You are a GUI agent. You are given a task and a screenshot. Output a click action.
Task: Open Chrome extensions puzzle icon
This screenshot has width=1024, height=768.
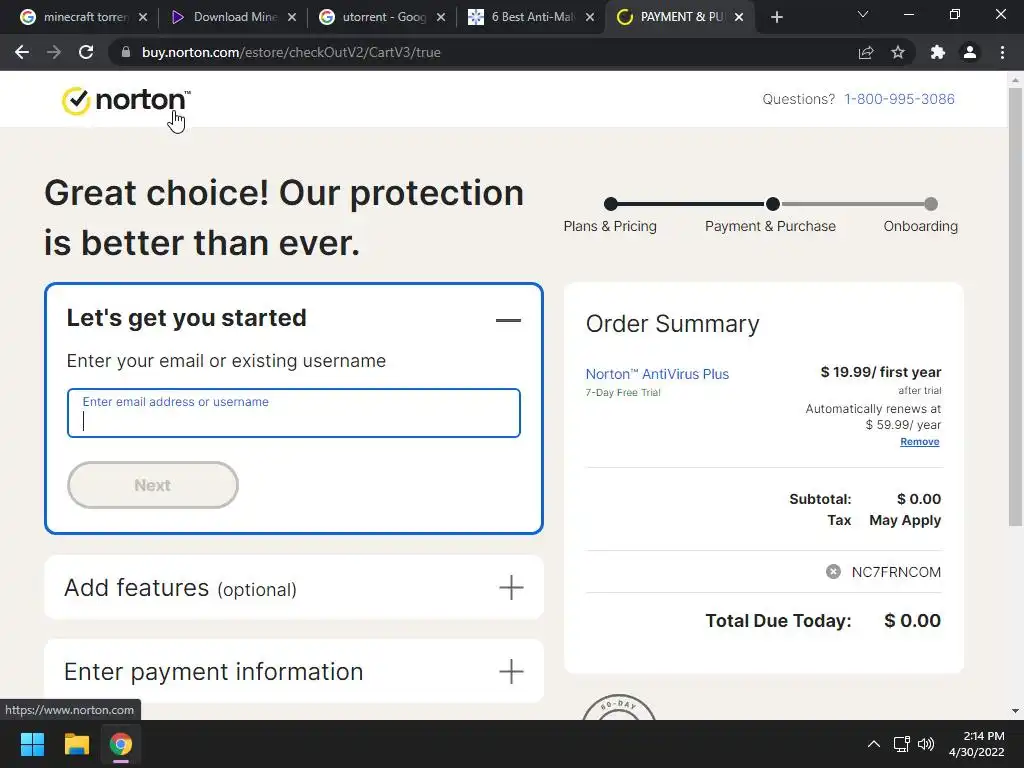(x=938, y=52)
